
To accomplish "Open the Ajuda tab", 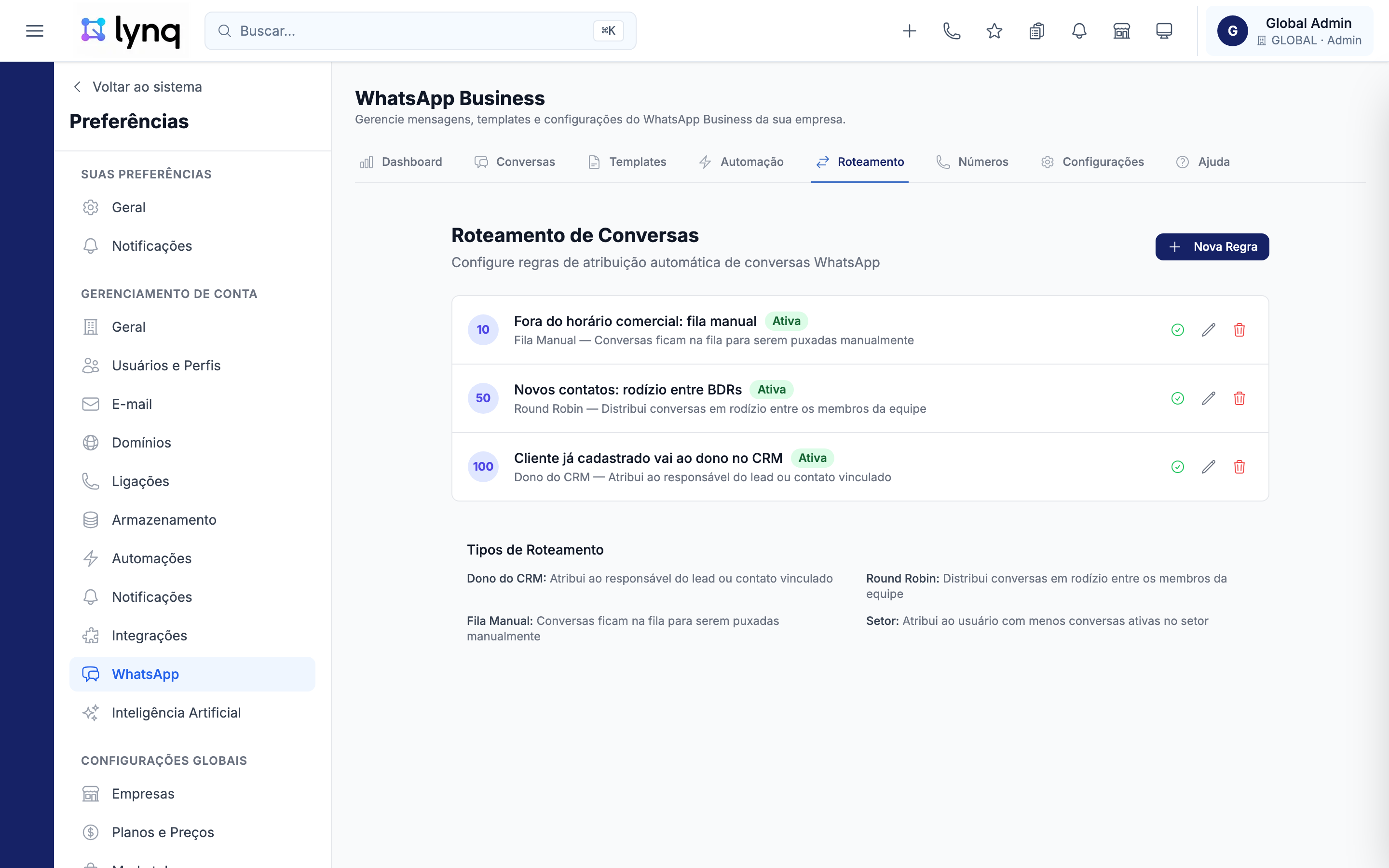I will (x=1202, y=162).
